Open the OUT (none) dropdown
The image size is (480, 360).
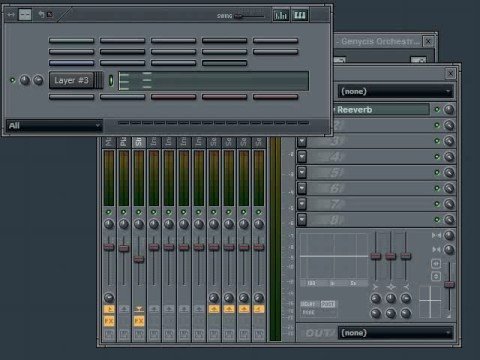(x=395, y=333)
